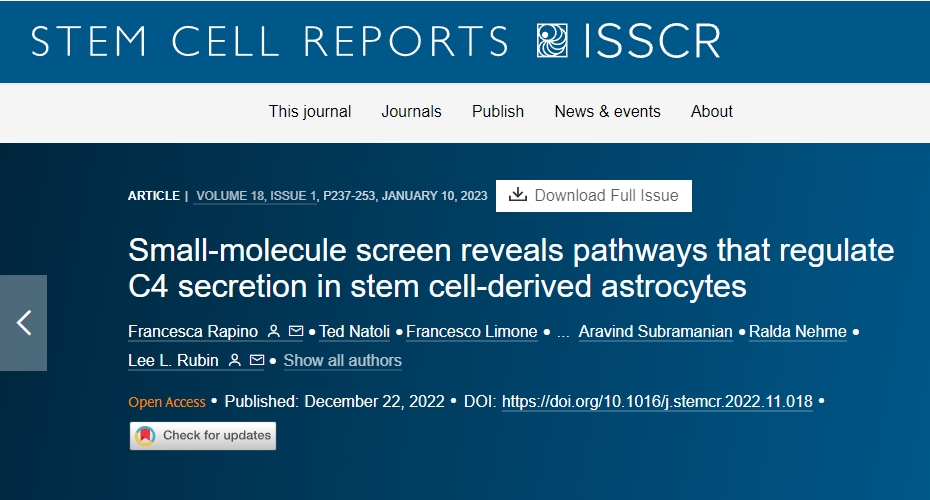Click the envelope icon beside Francesca Rapino
930x500 pixels.
click(x=296, y=332)
